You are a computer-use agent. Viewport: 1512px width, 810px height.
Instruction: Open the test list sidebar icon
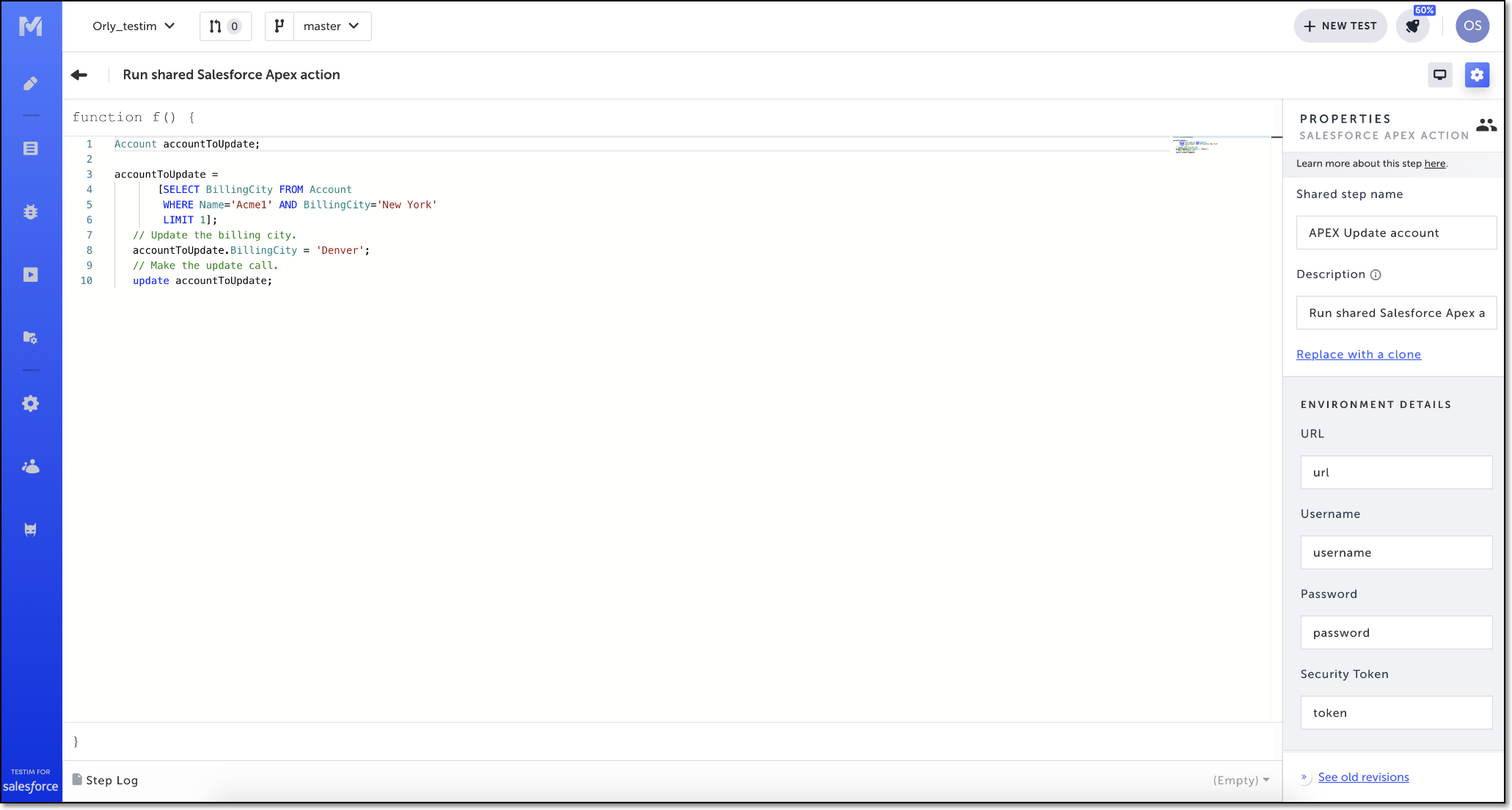[x=30, y=148]
